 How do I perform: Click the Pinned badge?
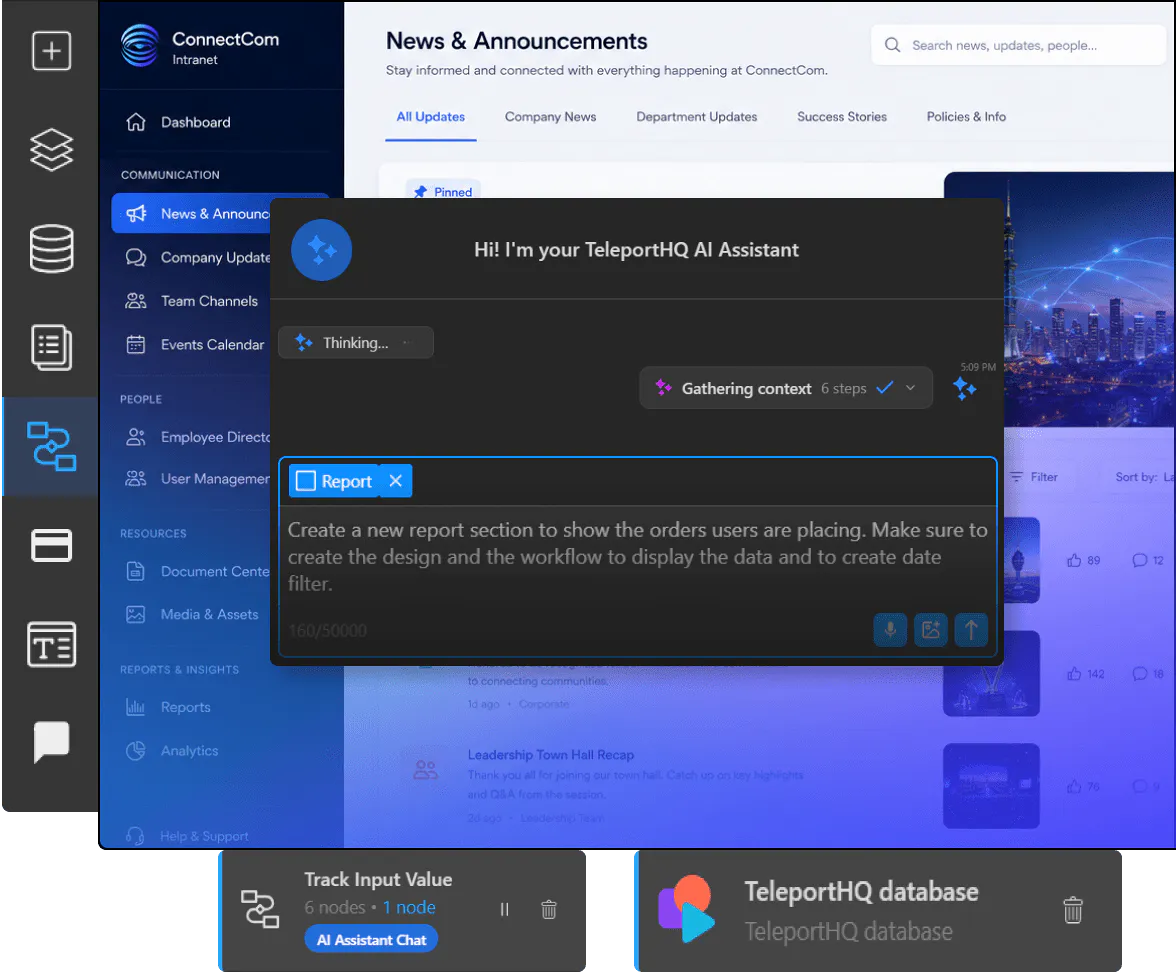[x=443, y=192]
